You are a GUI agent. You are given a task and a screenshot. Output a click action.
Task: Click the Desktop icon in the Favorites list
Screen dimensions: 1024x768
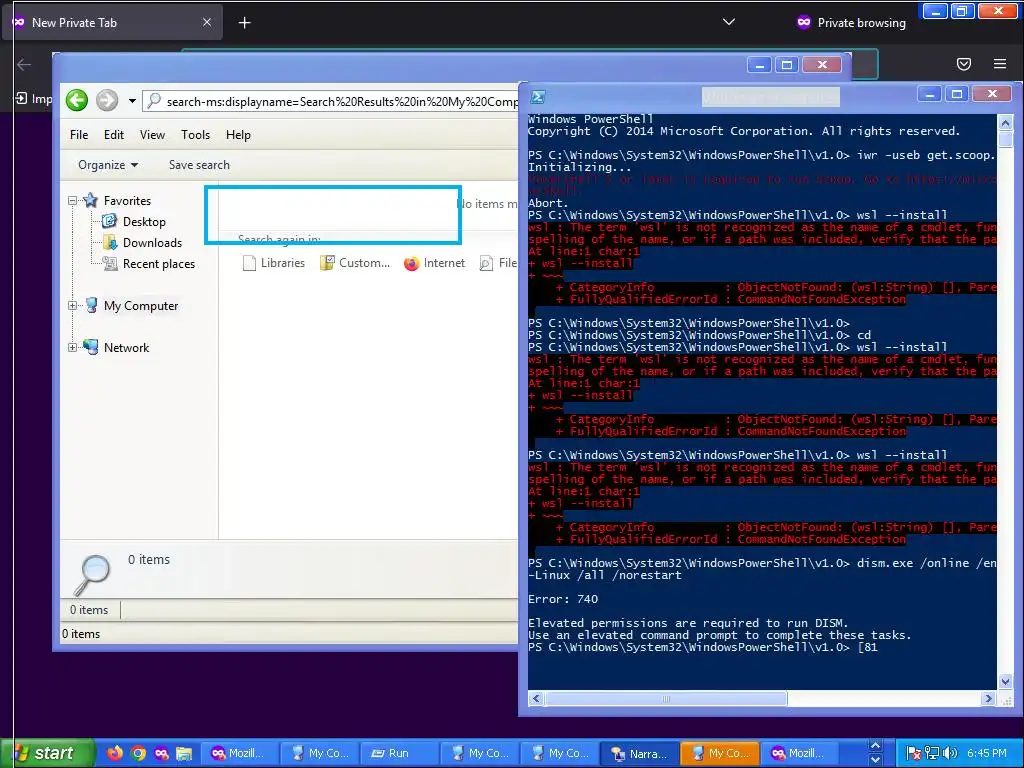click(x=110, y=221)
